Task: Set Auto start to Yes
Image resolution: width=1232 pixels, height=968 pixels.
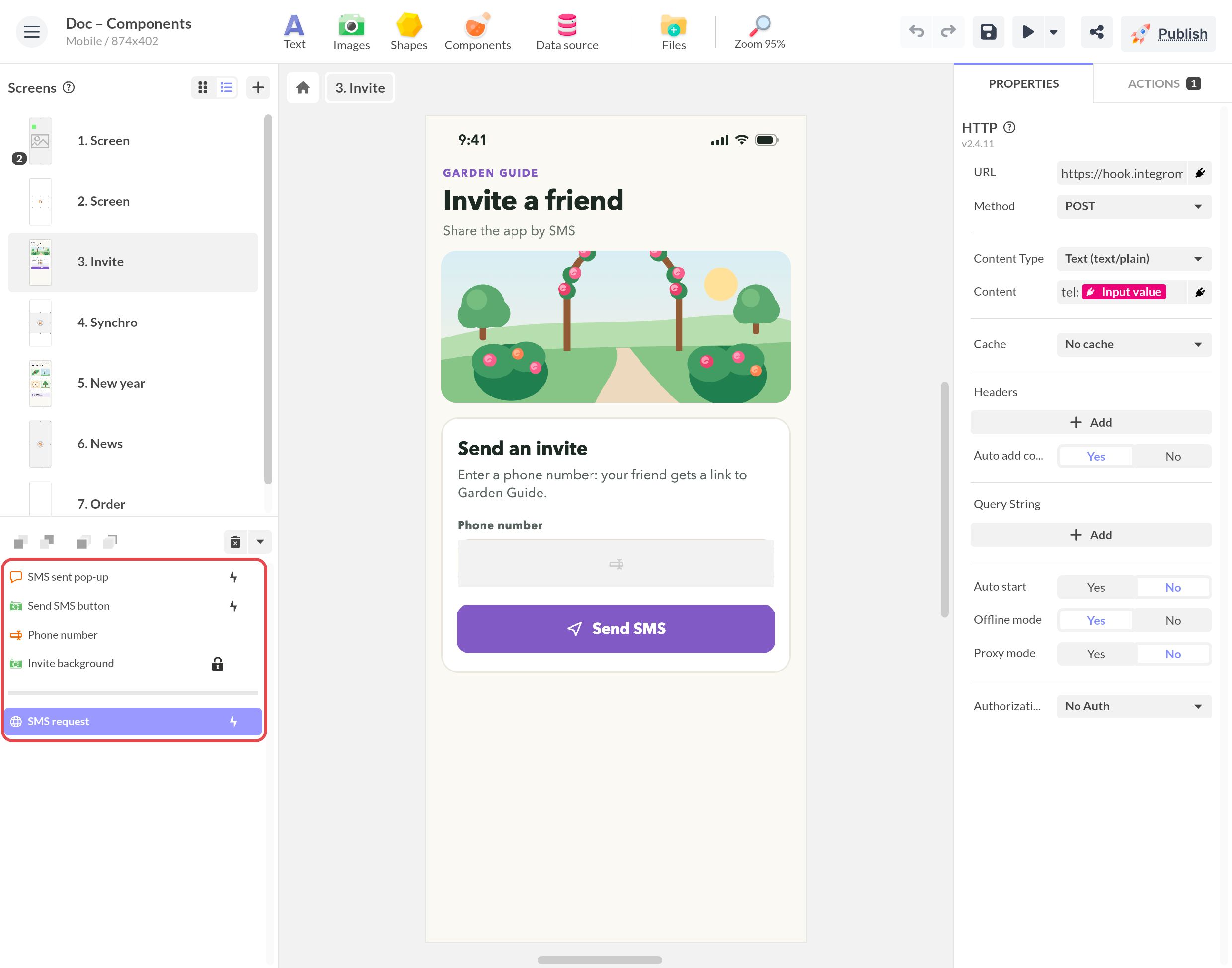Action: (x=1095, y=588)
